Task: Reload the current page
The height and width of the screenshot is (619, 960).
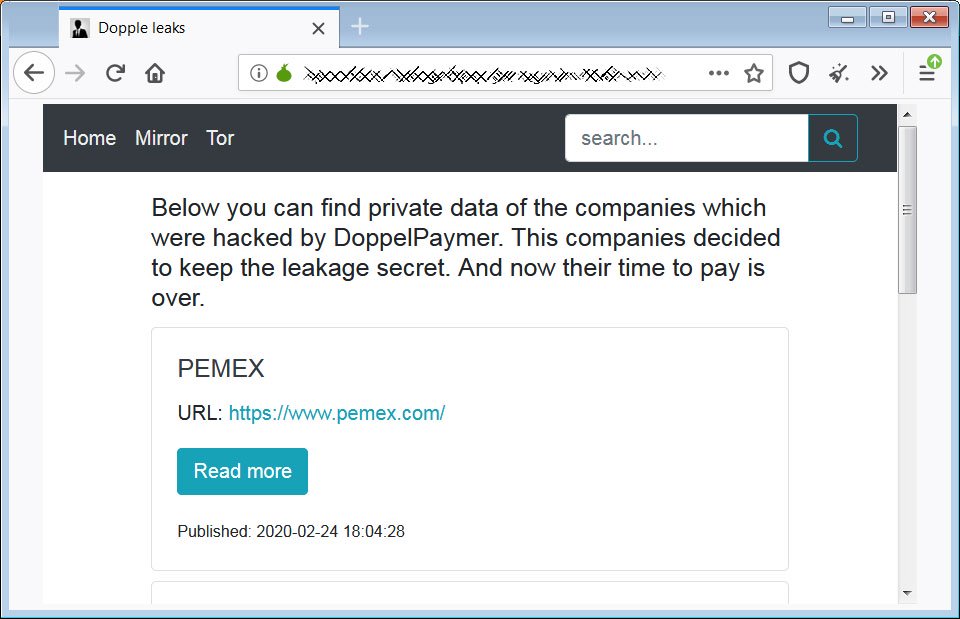Action: [x=115, y=73]
